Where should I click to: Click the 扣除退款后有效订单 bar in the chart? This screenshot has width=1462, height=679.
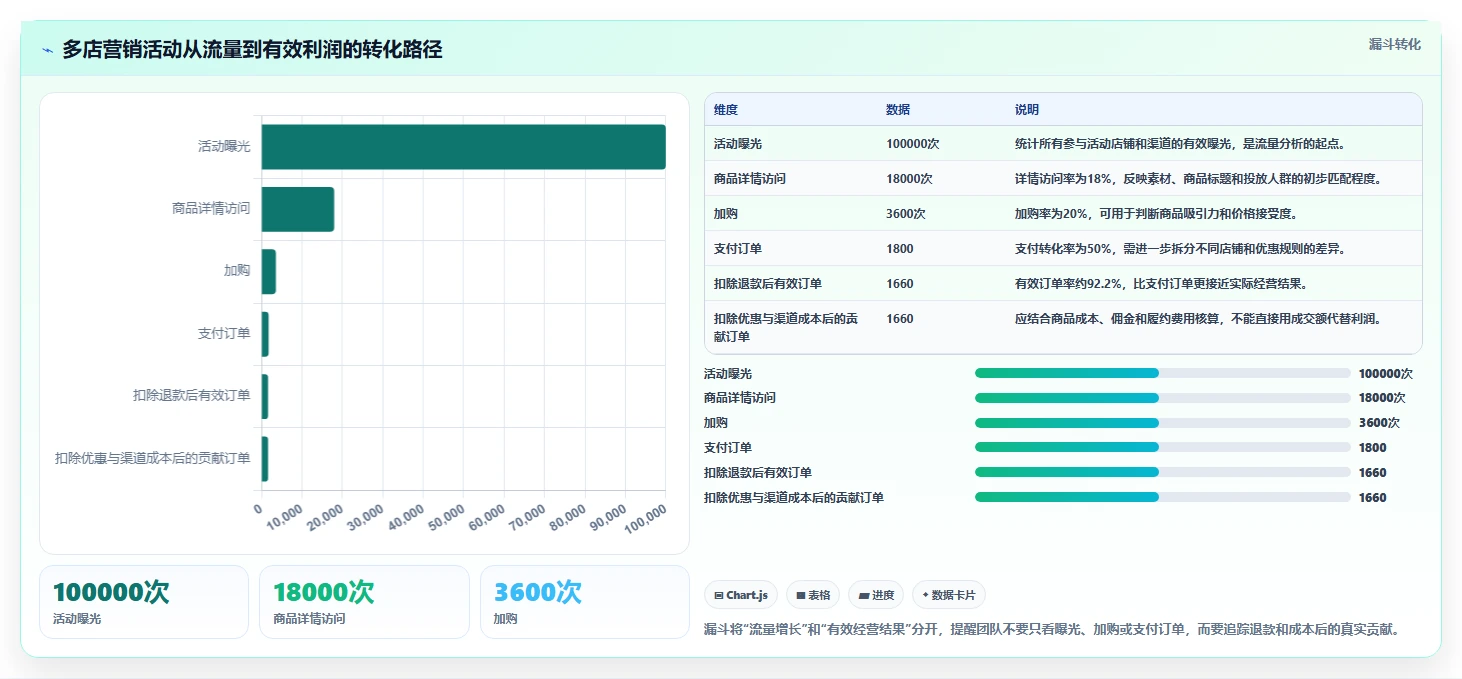coord(265,396)
